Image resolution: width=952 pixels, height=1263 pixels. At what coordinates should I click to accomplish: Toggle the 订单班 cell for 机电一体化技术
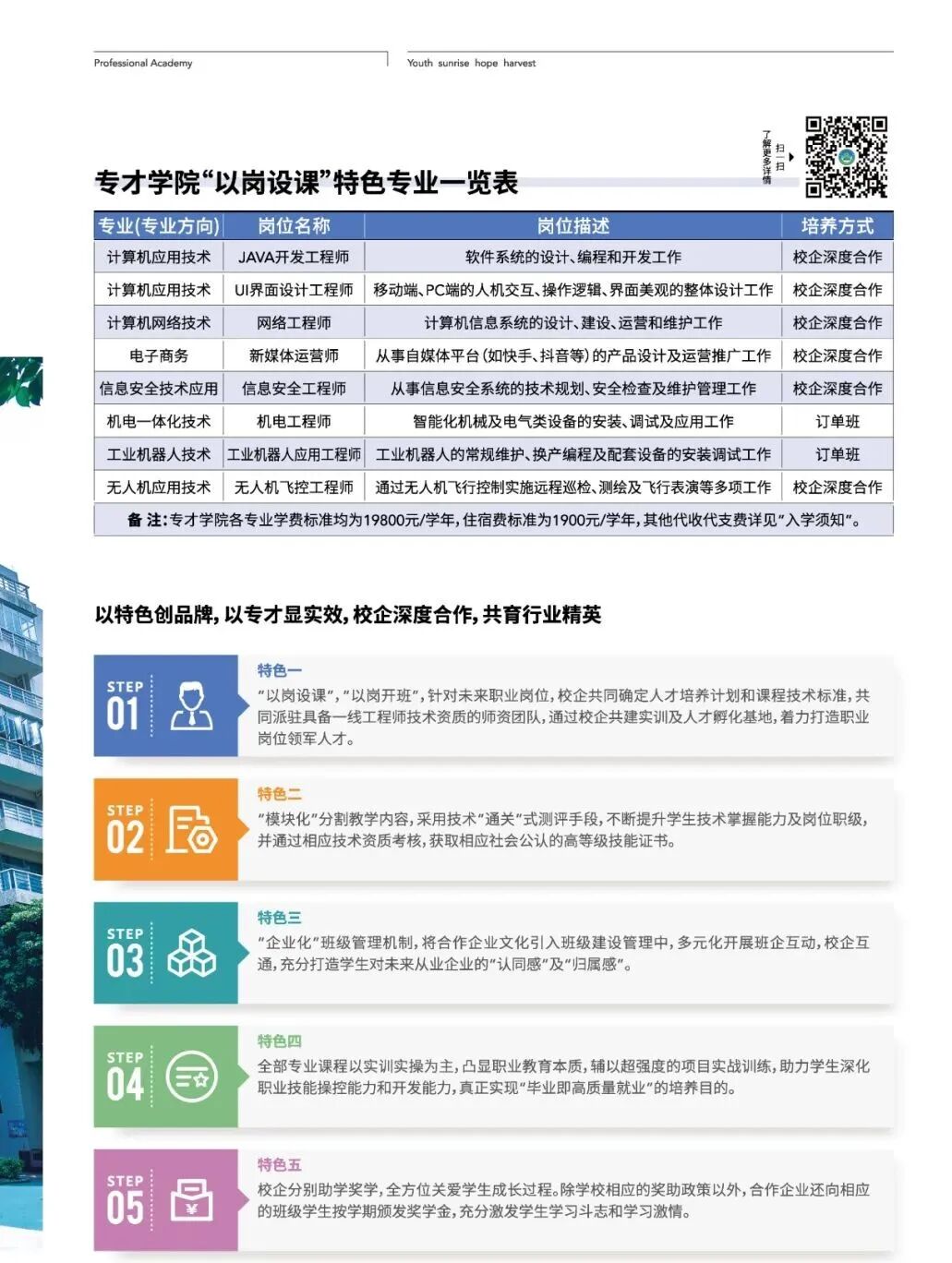coord(838,420)
